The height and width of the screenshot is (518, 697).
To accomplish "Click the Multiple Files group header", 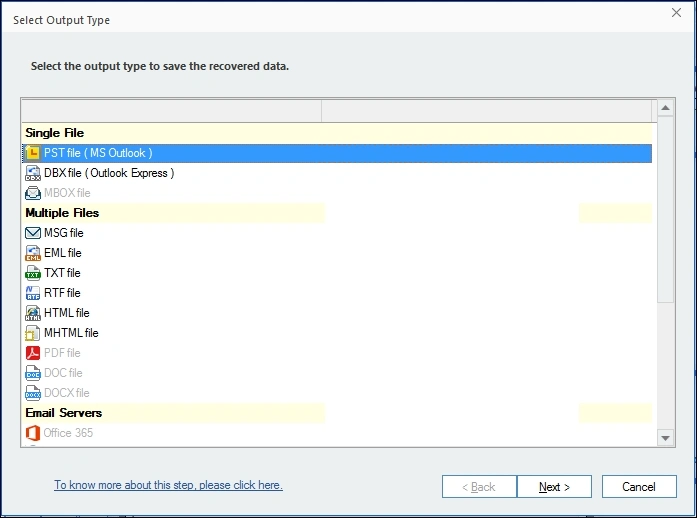I will [336, 213].
